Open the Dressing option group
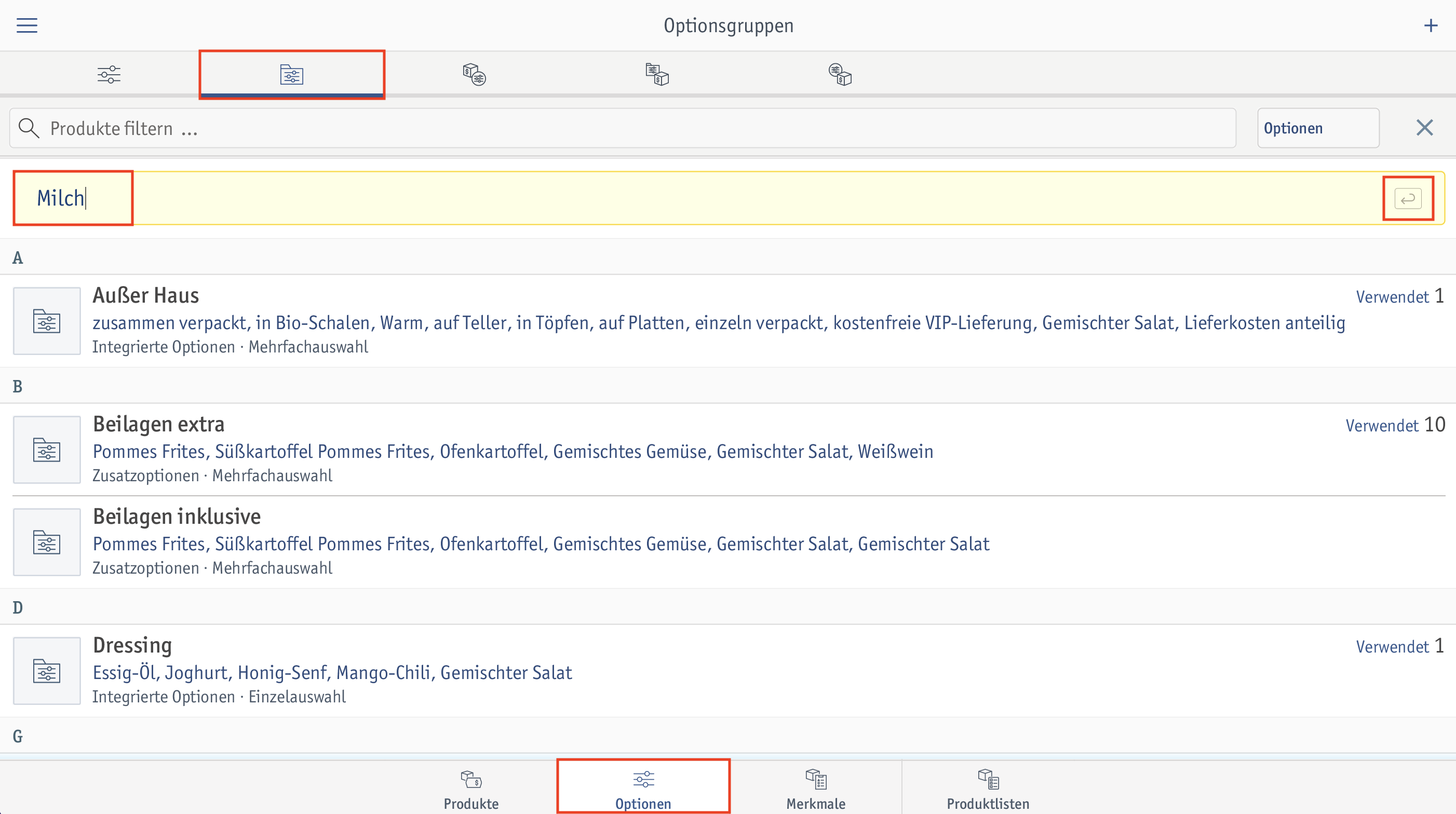Viewport: 1456px width, 814px height. 728,671
